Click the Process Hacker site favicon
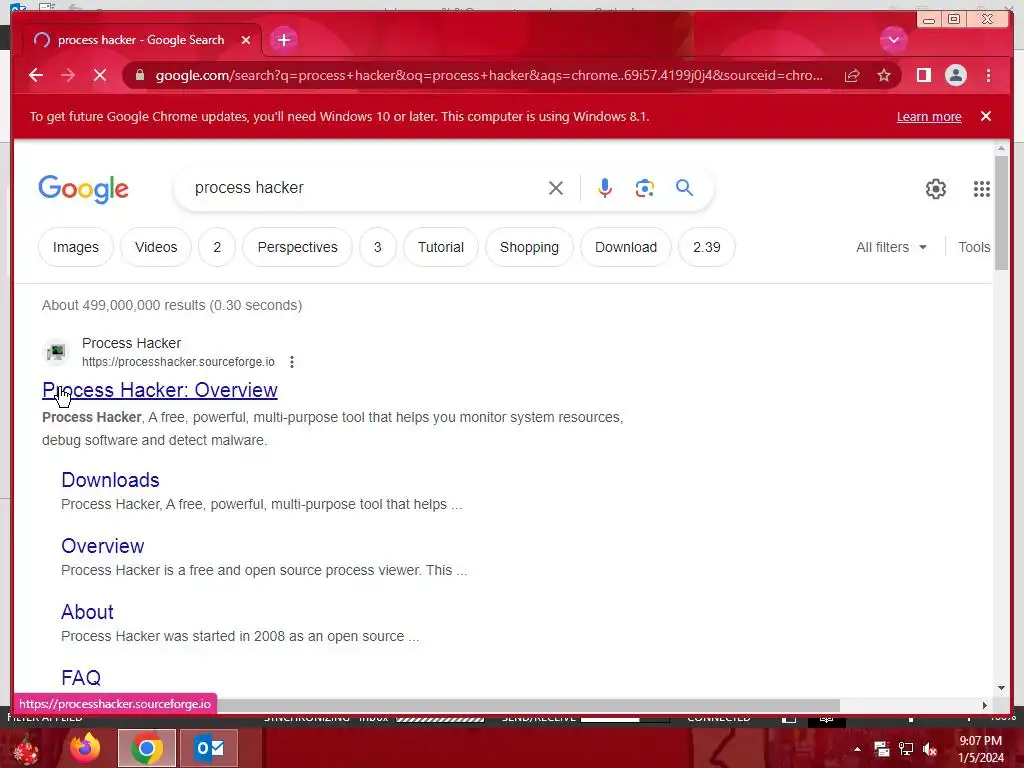This screenshot has height=768, width=1024. (56, 352)
